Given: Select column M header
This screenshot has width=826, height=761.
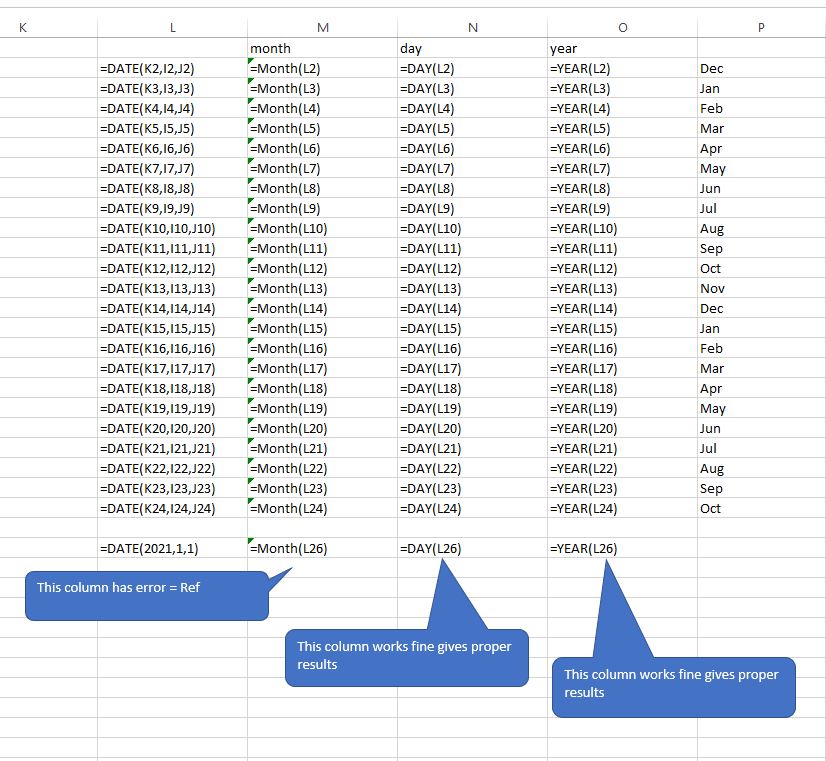Looking at the screenshot, I should point(322,28).
